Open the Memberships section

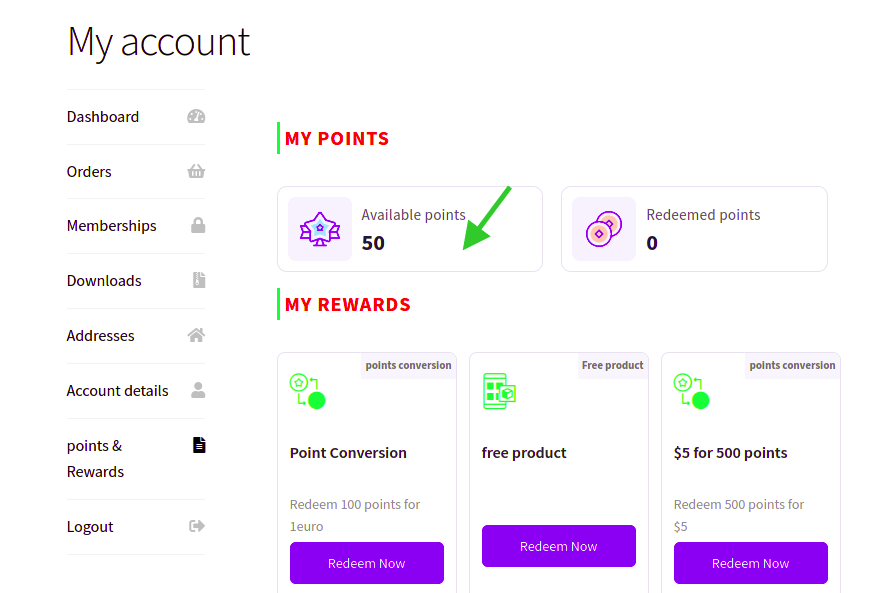pyautogui.click(x=112, y=226)
